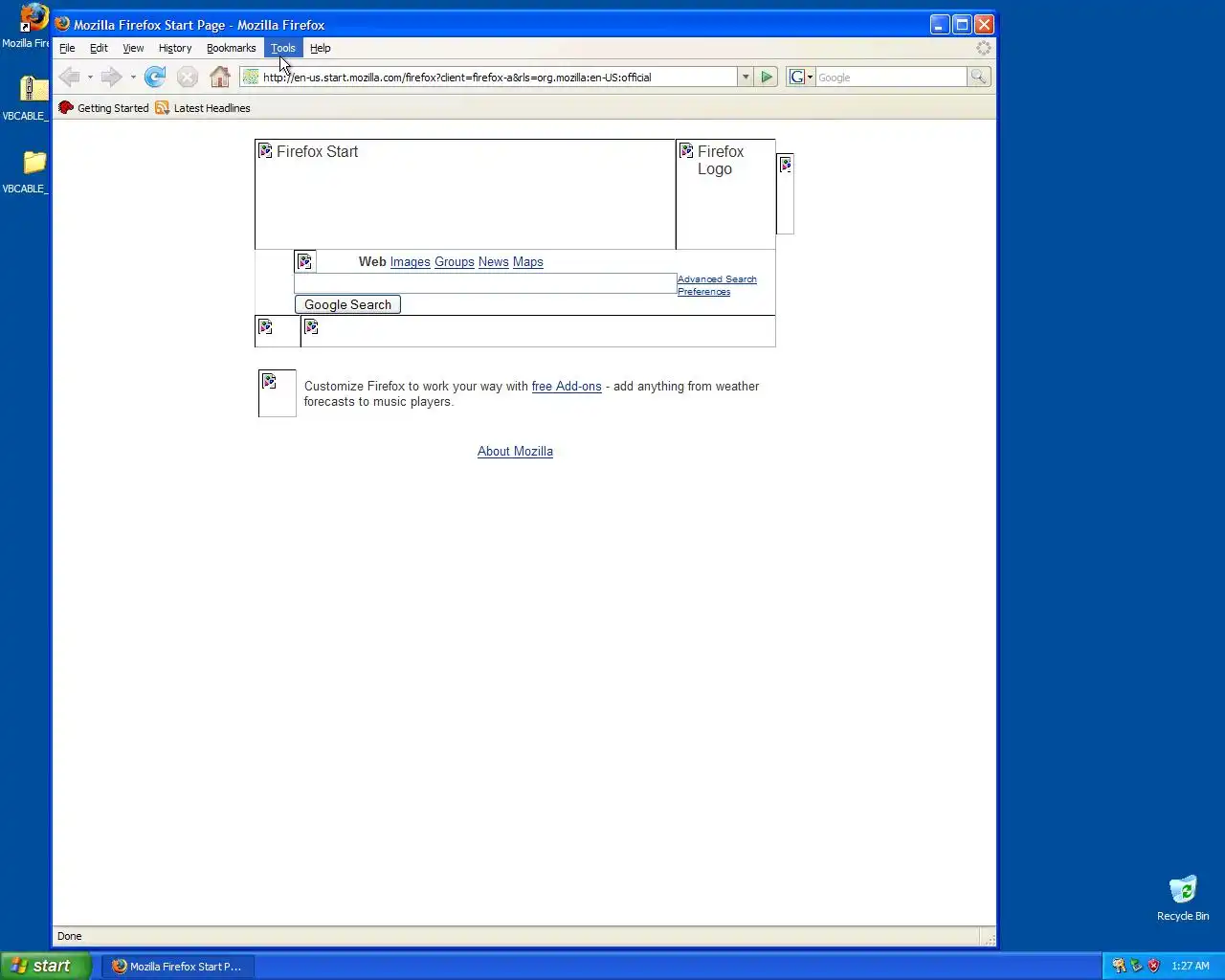Click into the Google toolbar search box
1225x980 pixels.
click(x=891, y=77)
